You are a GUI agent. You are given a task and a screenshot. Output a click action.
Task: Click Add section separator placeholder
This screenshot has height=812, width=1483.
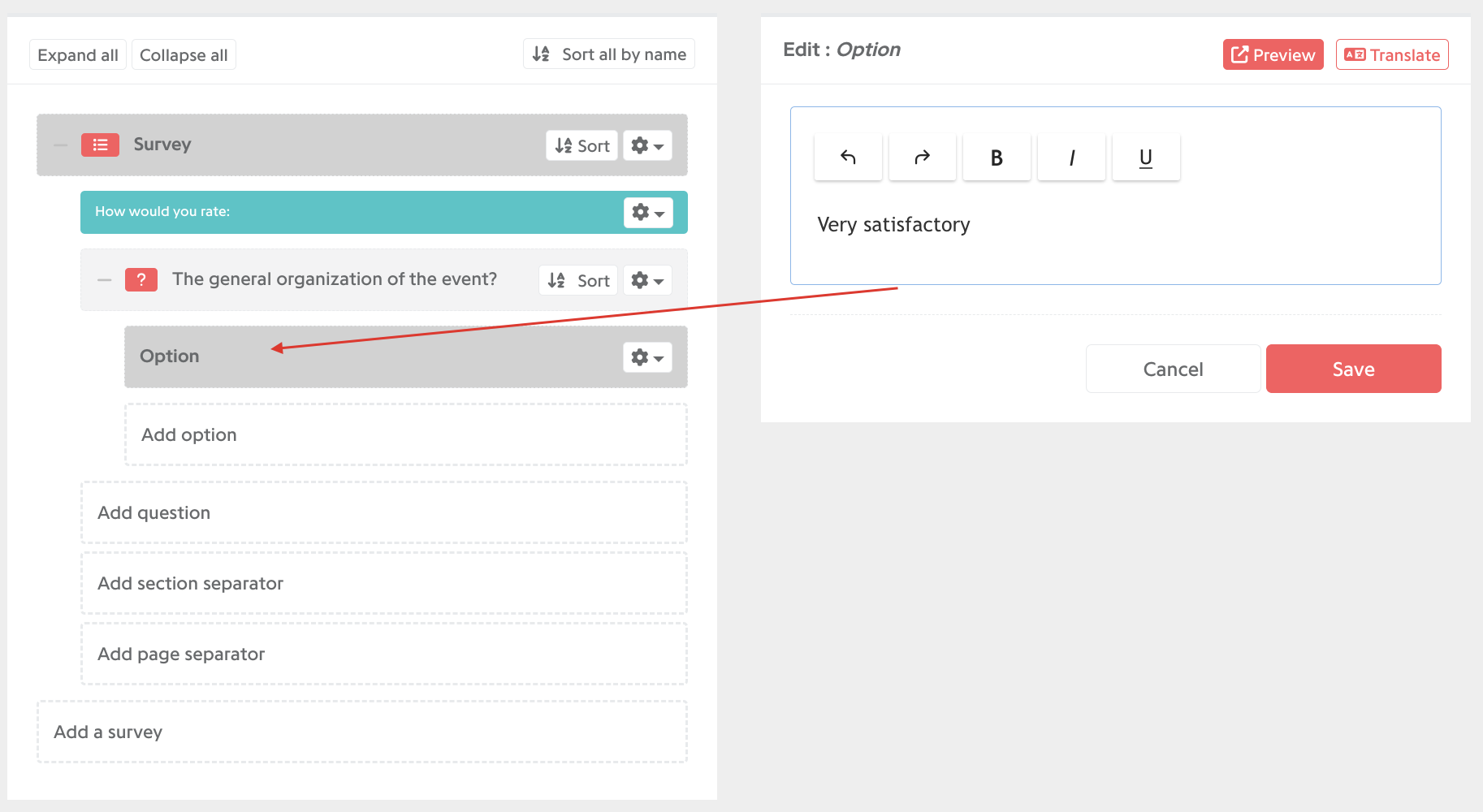384,583
